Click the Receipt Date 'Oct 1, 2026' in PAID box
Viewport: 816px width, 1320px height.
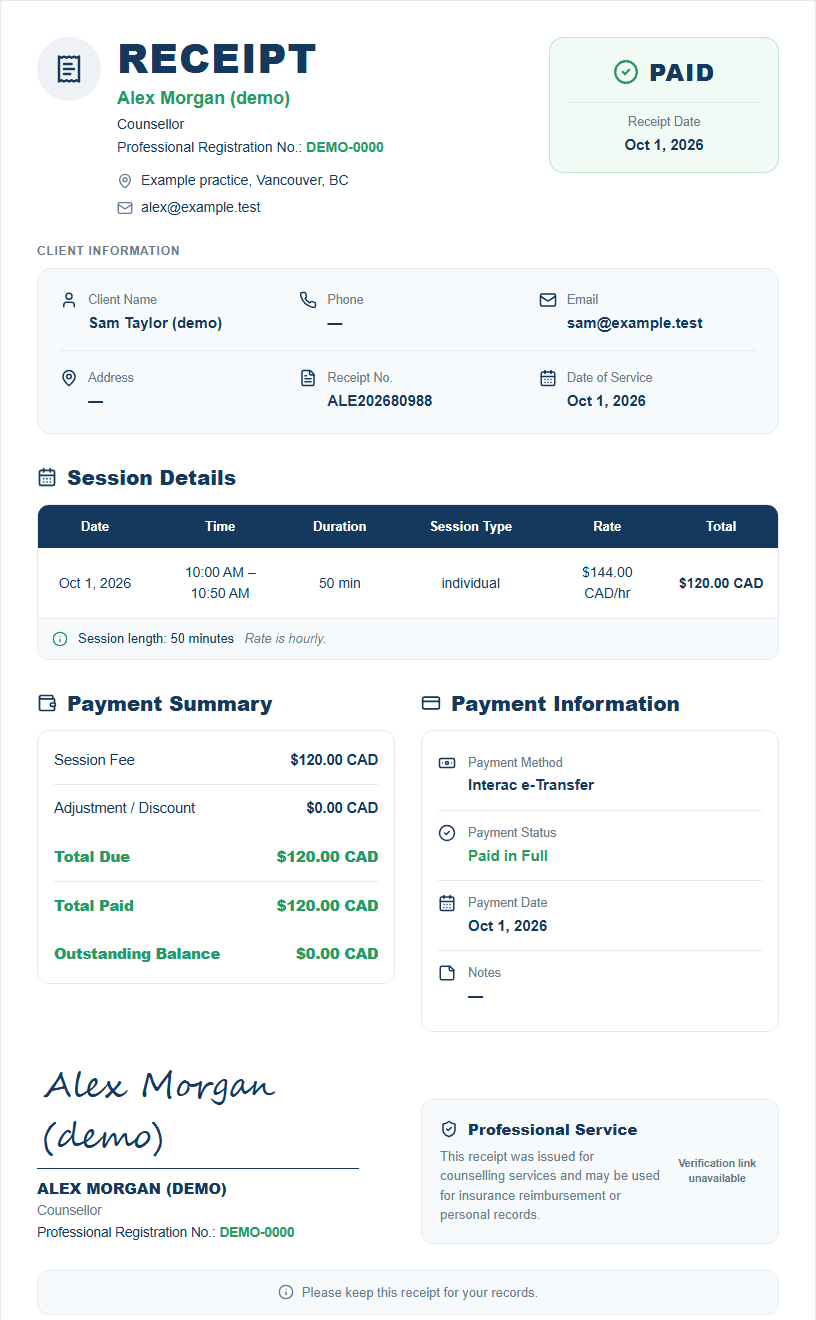tap(664, 145)
